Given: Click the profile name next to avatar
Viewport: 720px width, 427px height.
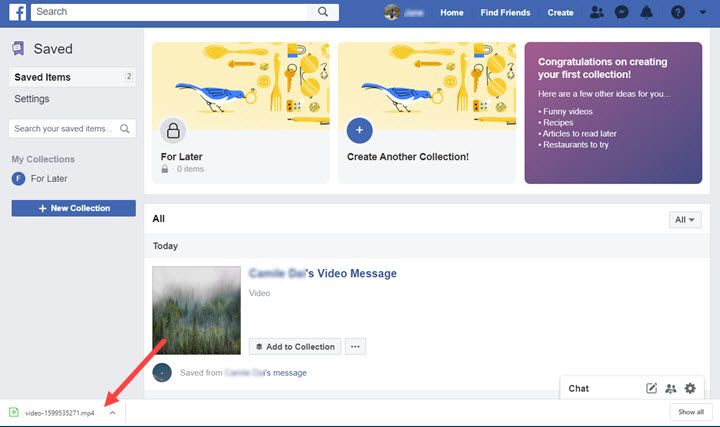Looking at the screenshot, I should point(414,13).
